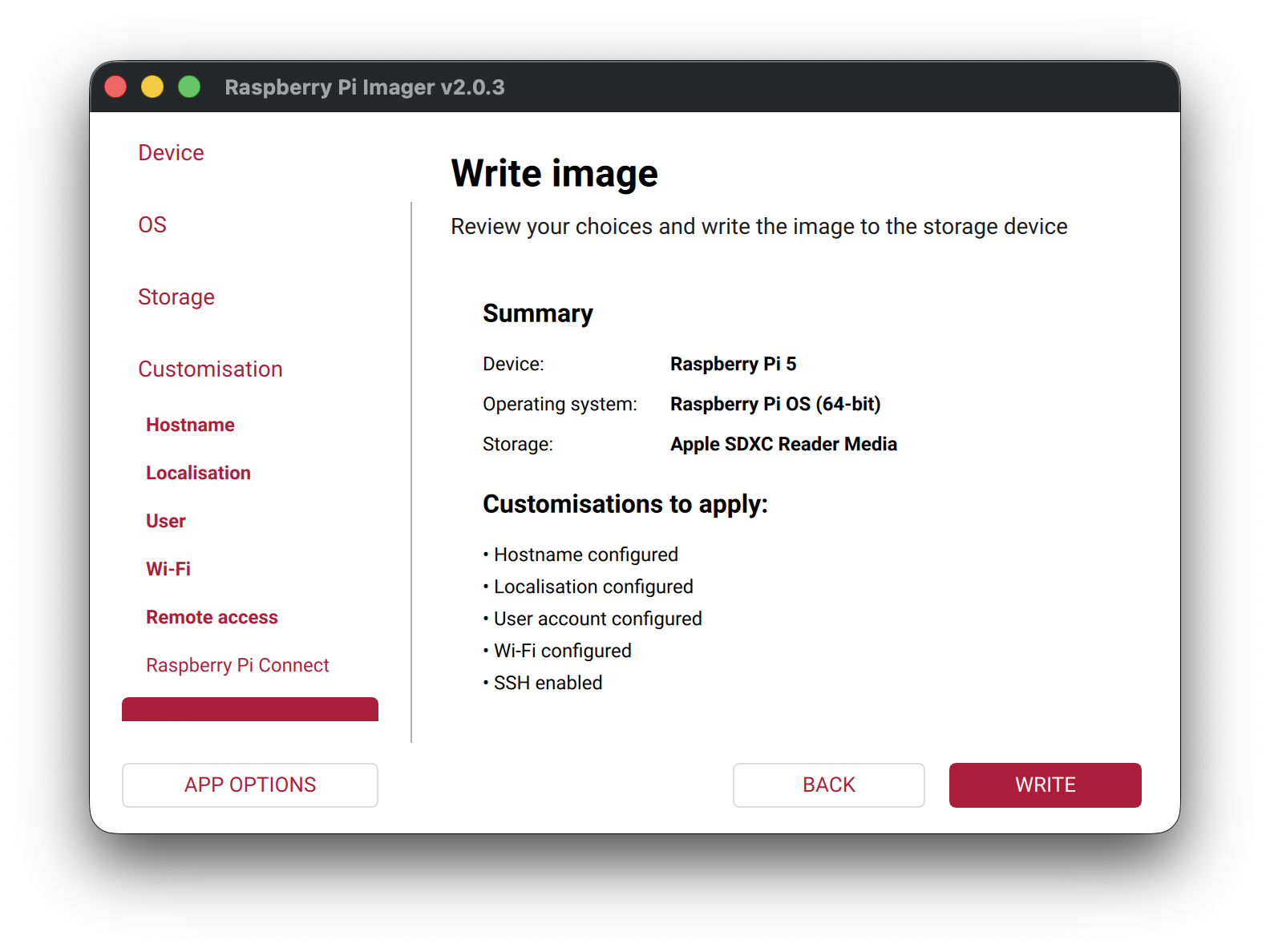
Task: Click the 'Review your choices' subtitle
Action: click(758, 227)
